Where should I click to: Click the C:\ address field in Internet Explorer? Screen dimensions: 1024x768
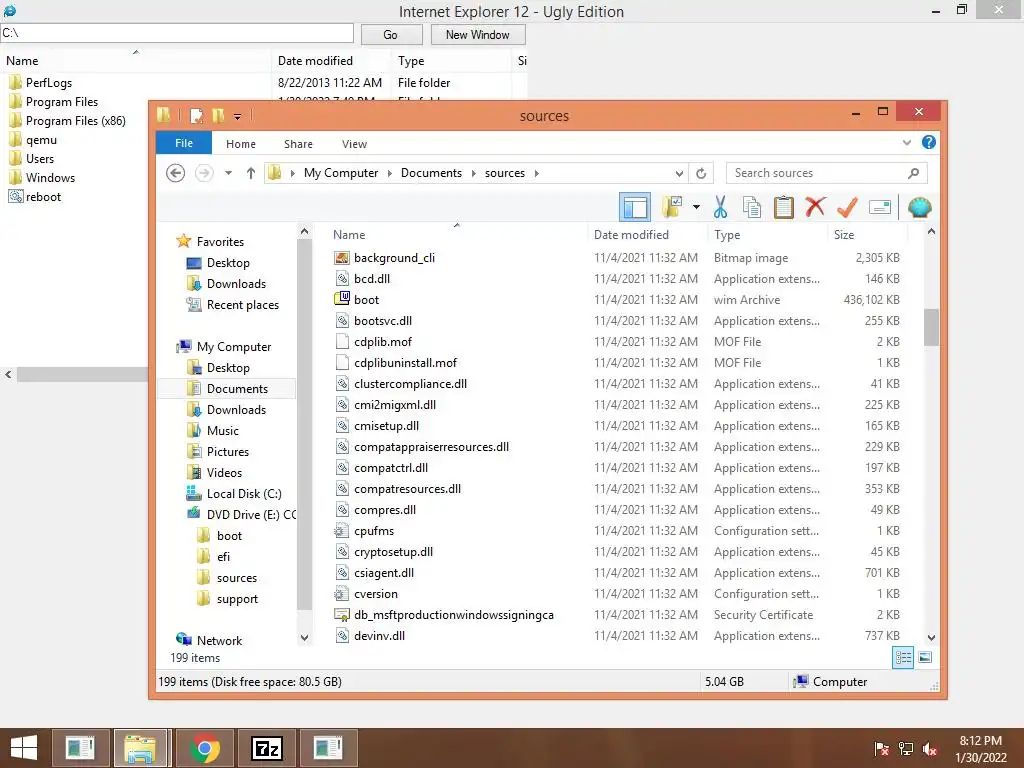point(177,33)
